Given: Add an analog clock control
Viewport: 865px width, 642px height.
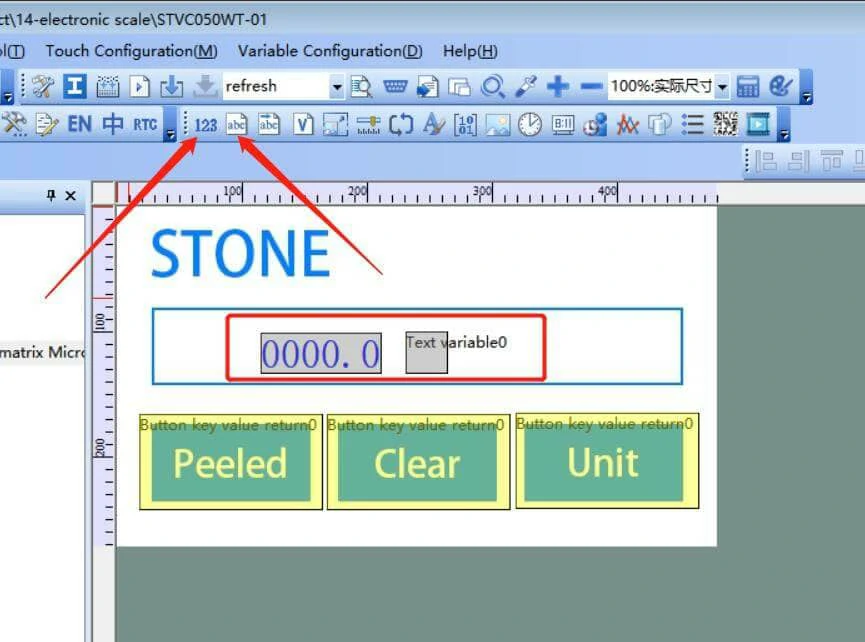Looking at the screenshot, I should tap(530, 125).
